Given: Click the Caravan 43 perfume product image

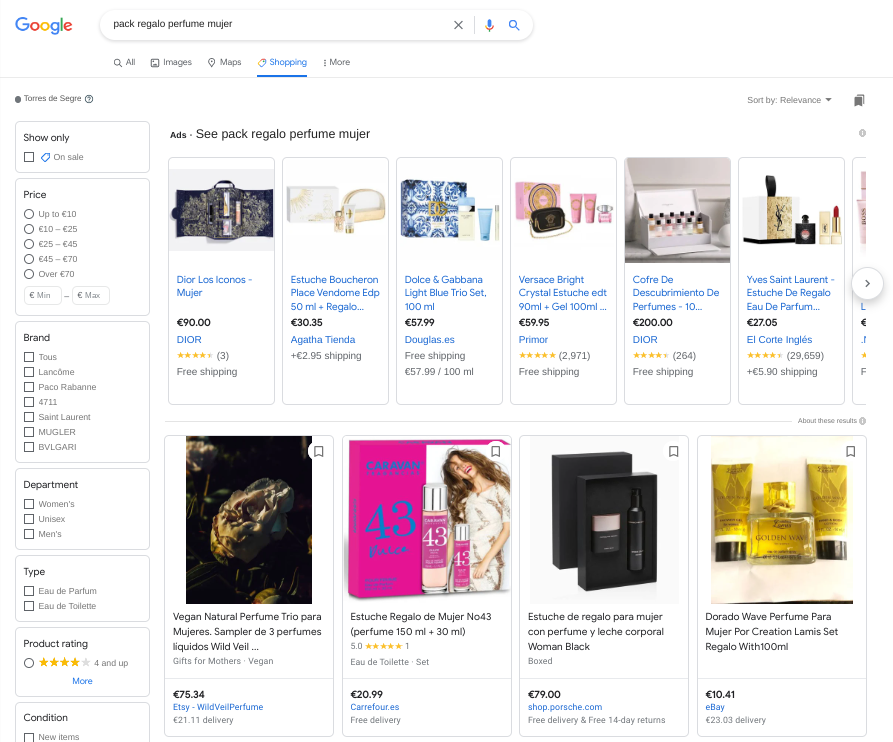Looking at the screenshot, I should [x=427, y=520].
